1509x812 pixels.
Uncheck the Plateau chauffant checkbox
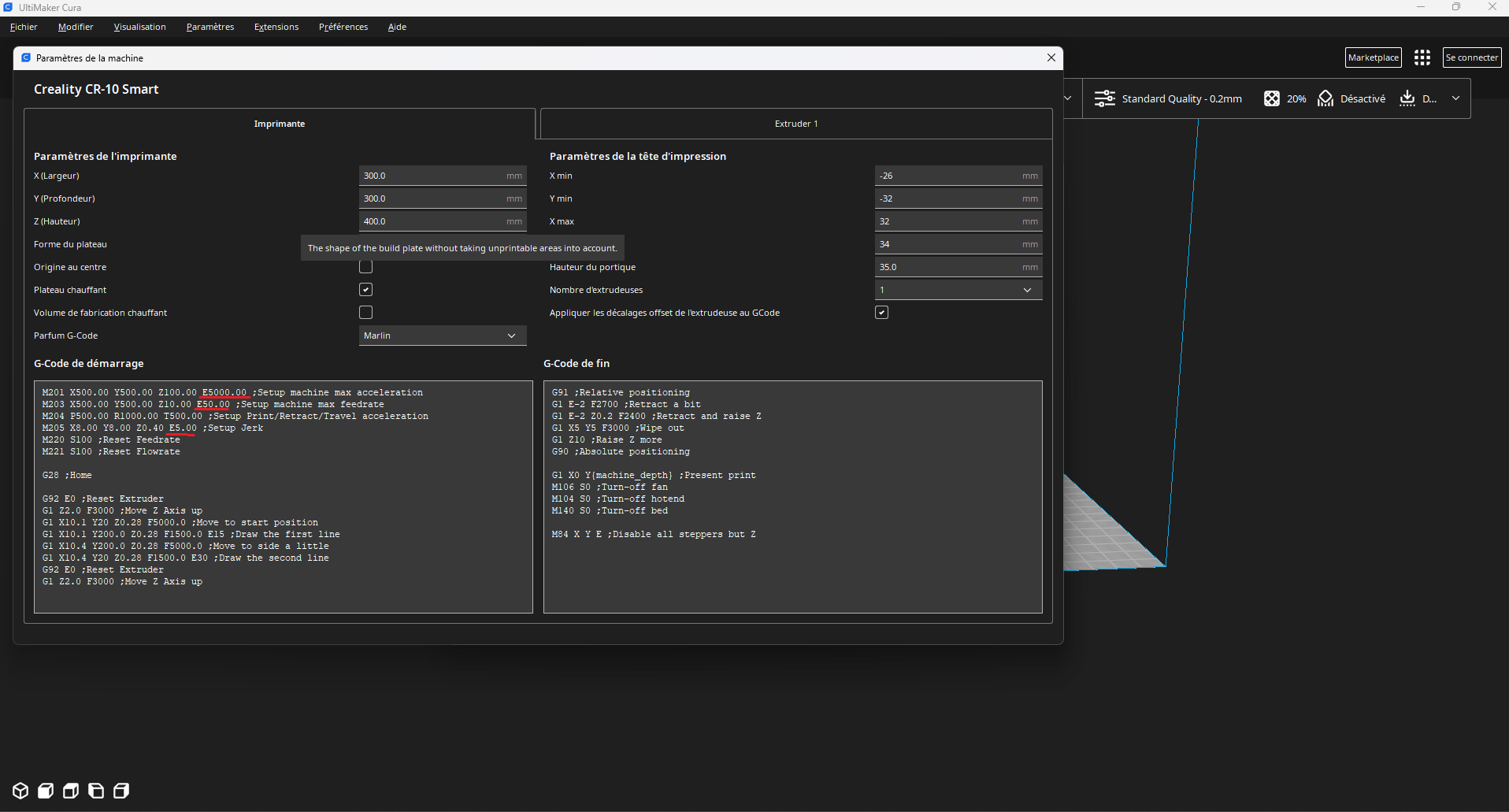365,290
